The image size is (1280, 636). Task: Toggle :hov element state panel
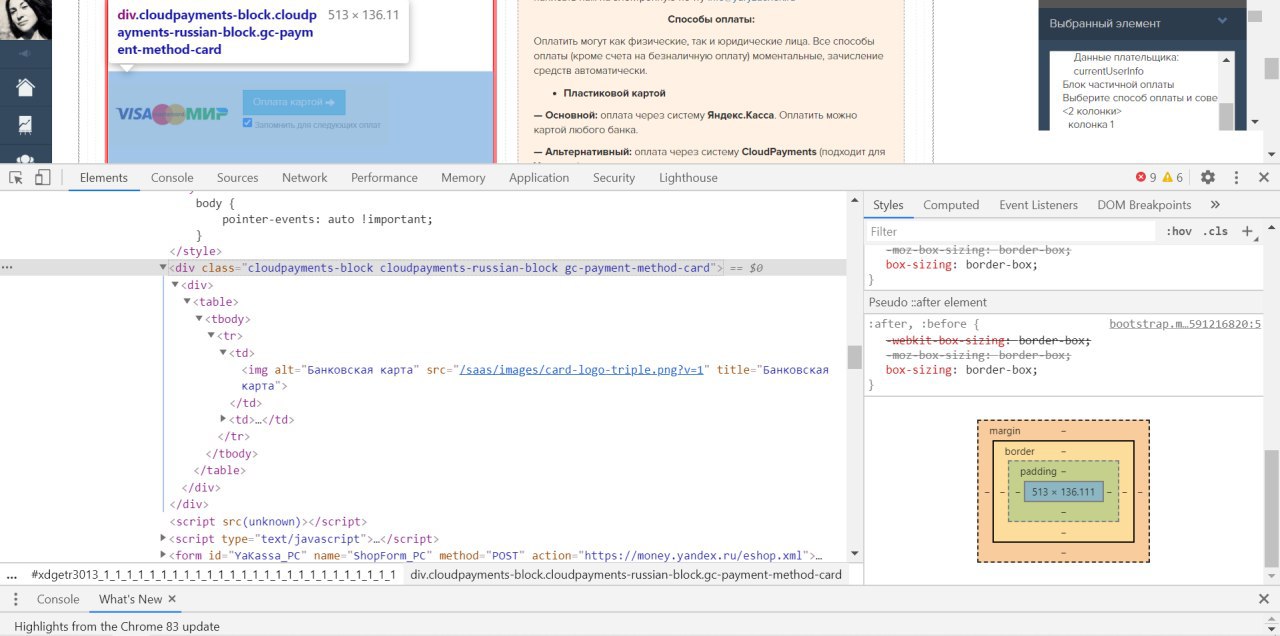(1179, 231)
